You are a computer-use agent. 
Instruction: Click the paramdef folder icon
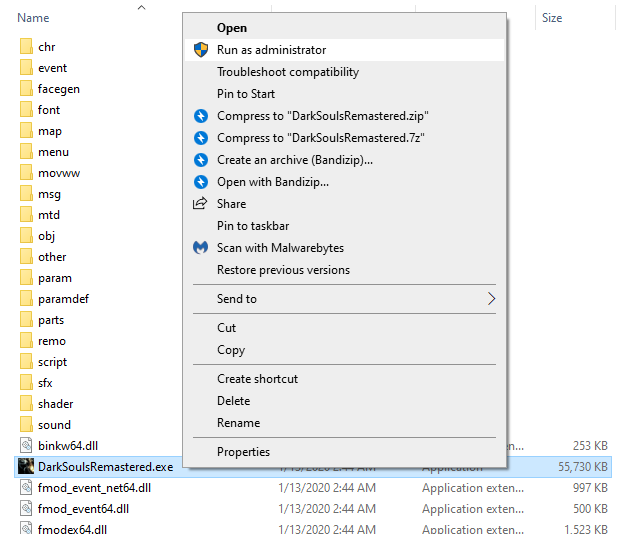click(x=26, y=299)
